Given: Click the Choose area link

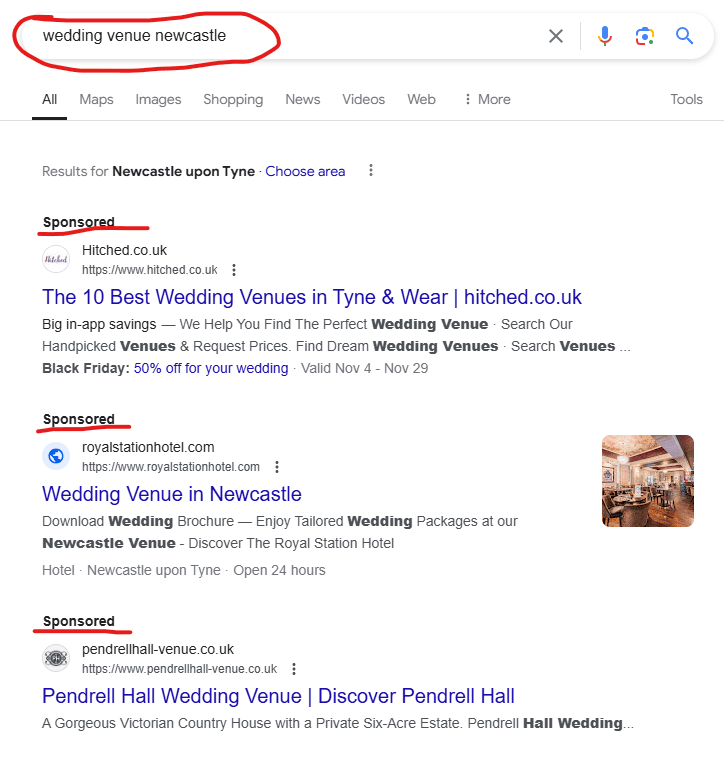Looking at the screenshot, I should pyautogui.click(x=305, y=171).
